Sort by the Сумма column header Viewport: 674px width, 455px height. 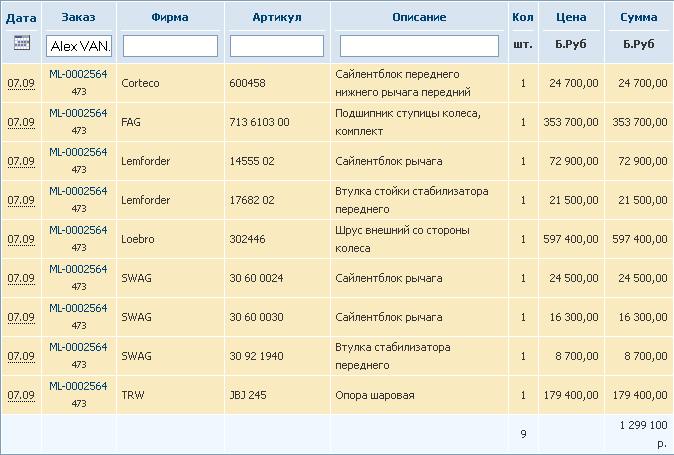coord(638,17)
